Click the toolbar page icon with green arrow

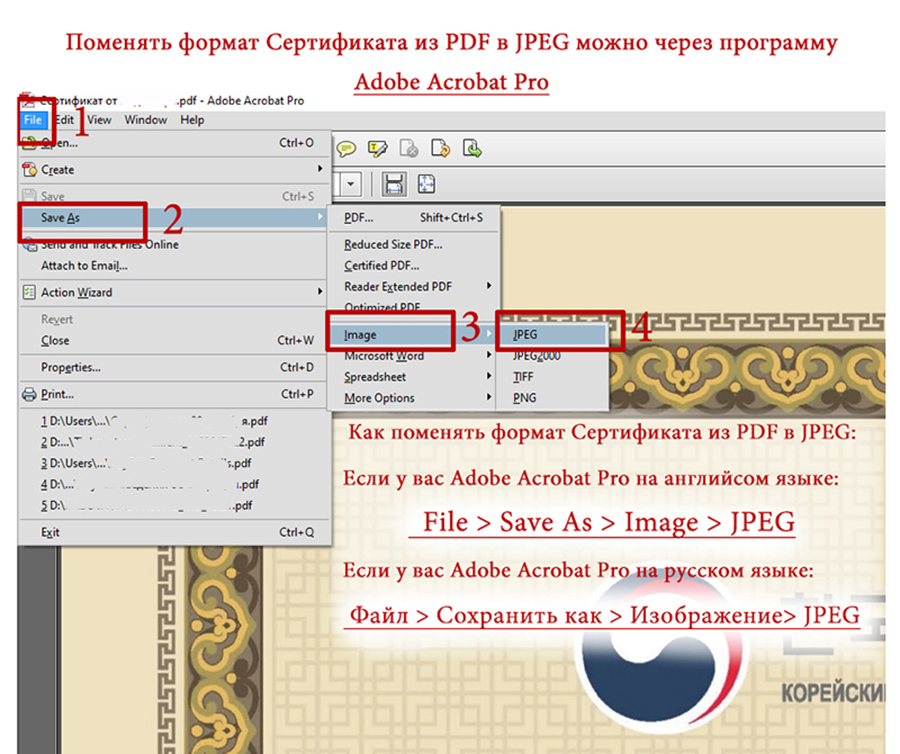click(x=473, y=148)
